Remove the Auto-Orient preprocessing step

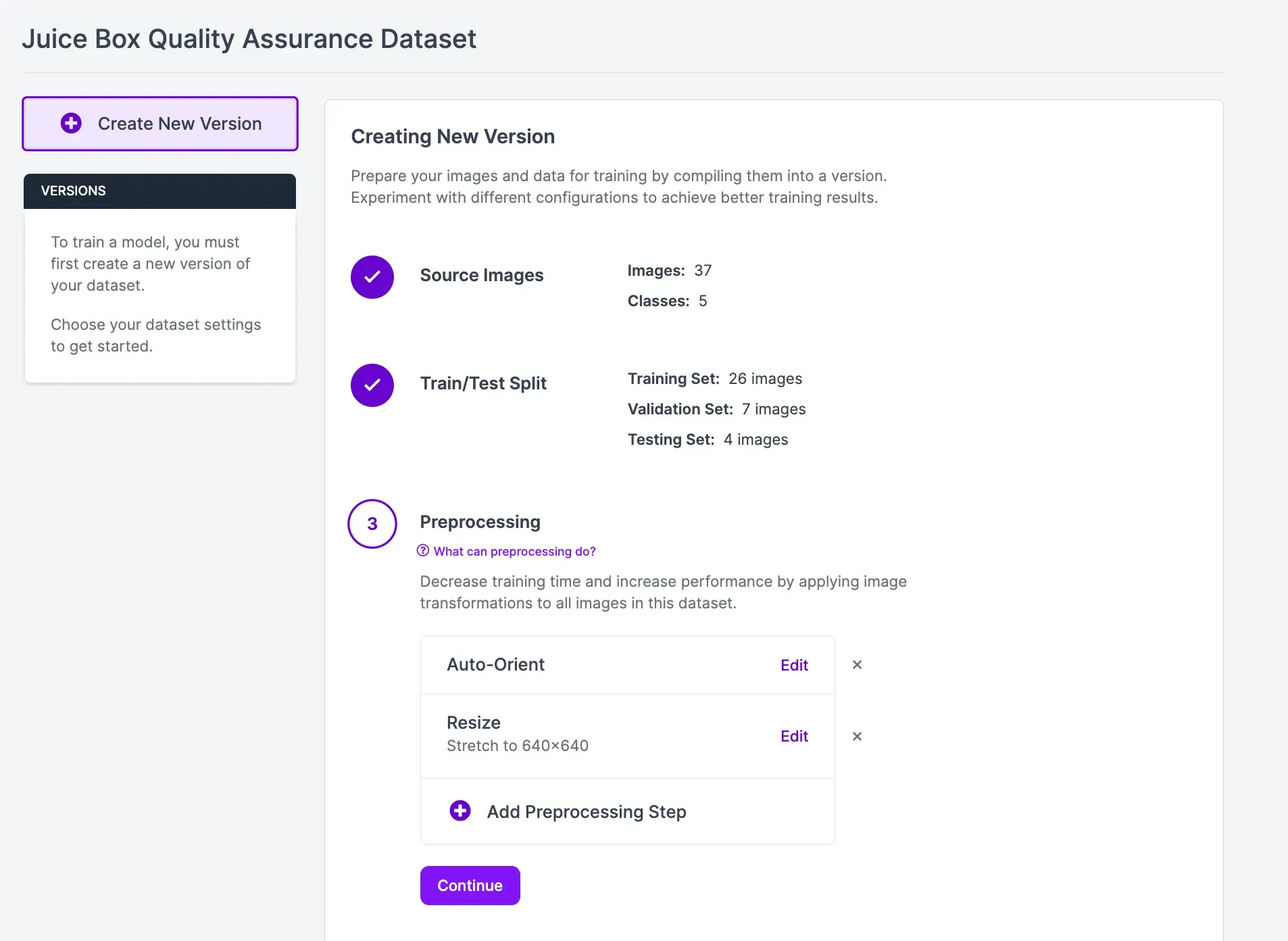click(x=857, y=665)
